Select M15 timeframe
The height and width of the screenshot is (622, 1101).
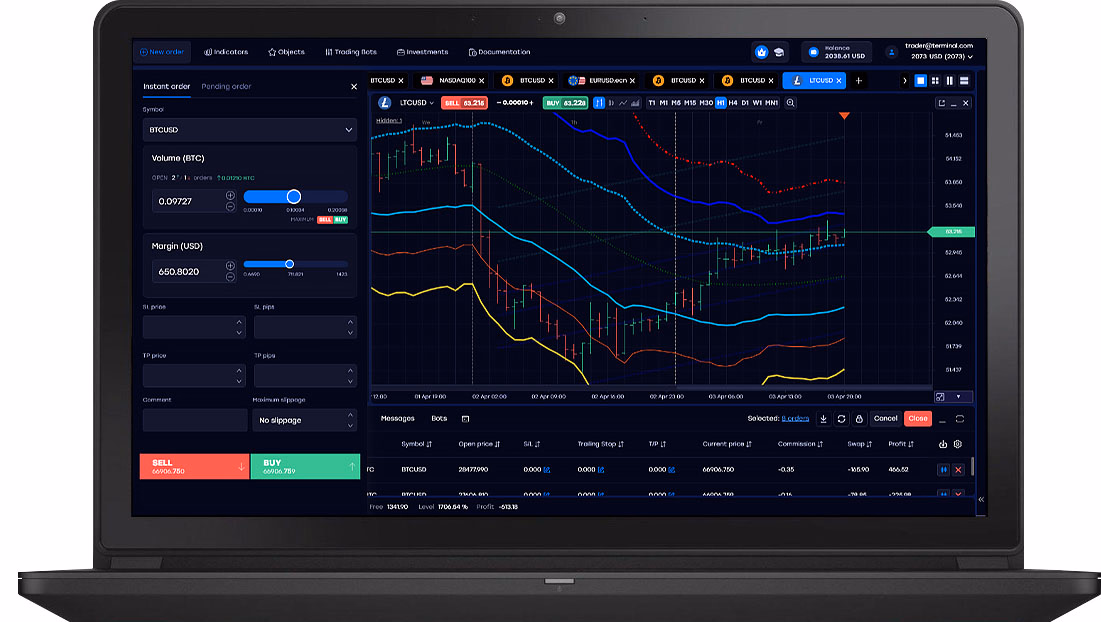point(690,102)
